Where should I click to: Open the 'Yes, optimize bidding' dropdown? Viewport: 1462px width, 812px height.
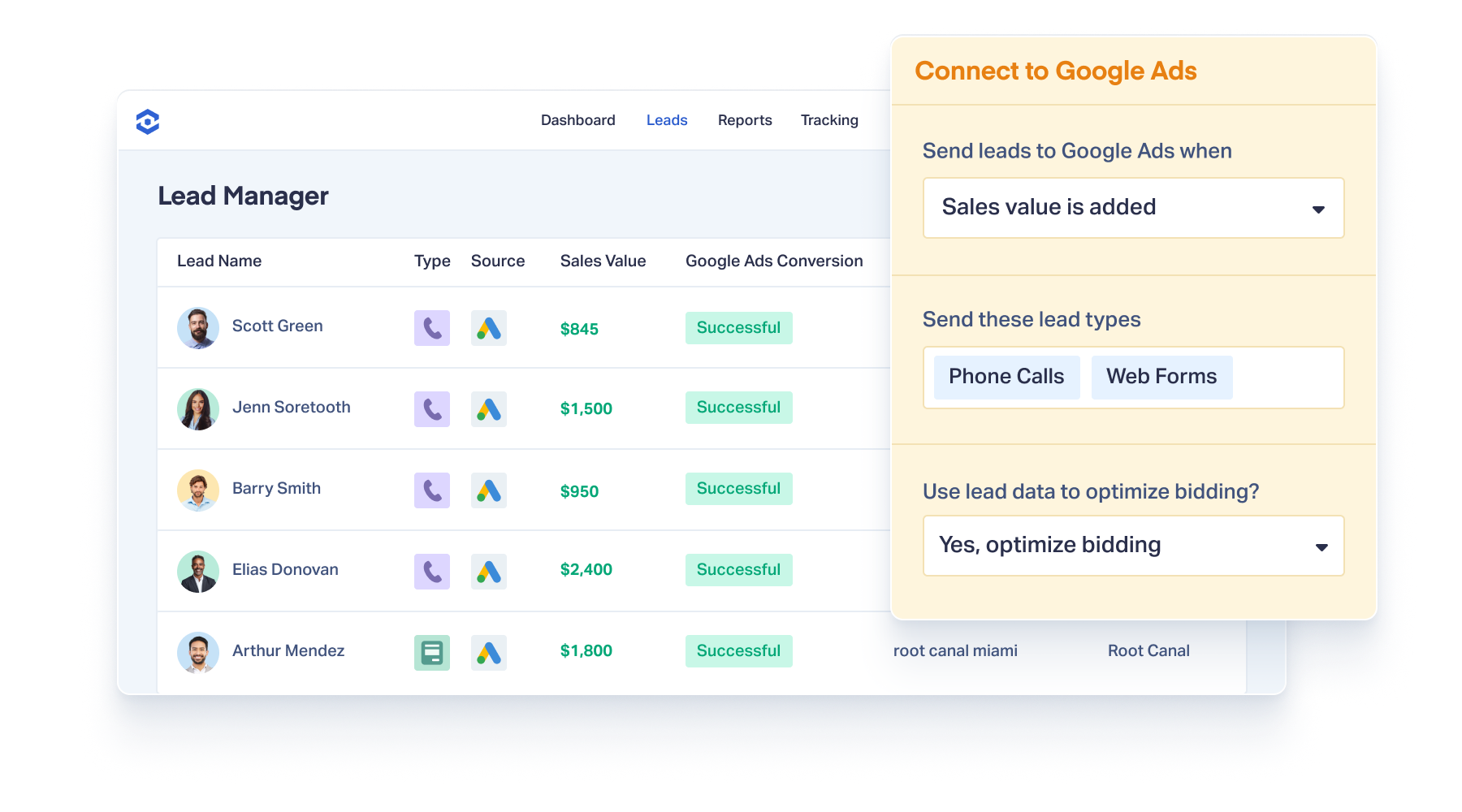point(1134,546)
